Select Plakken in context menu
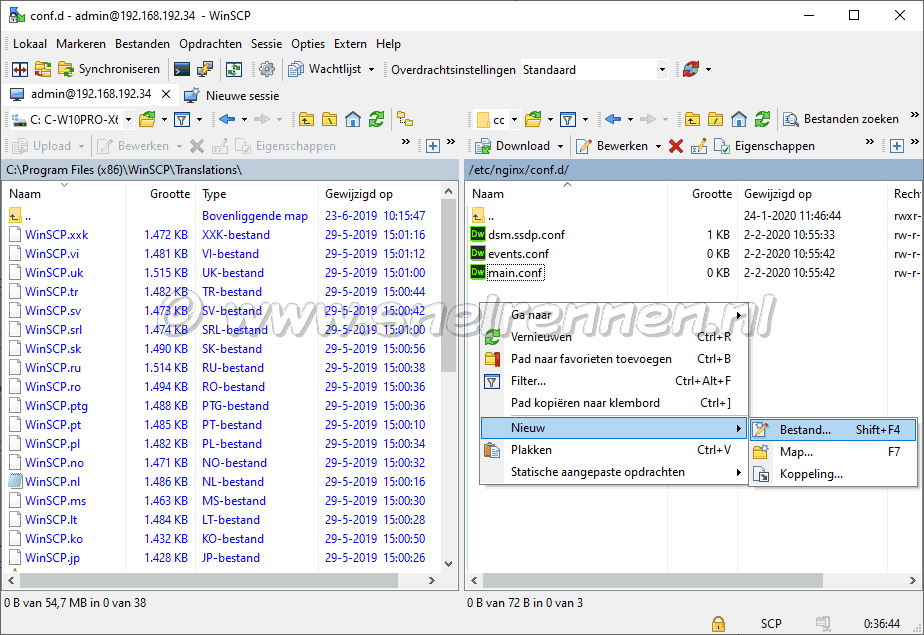Image resolution: width=924 pixels, height=635 pixels. 614,450
